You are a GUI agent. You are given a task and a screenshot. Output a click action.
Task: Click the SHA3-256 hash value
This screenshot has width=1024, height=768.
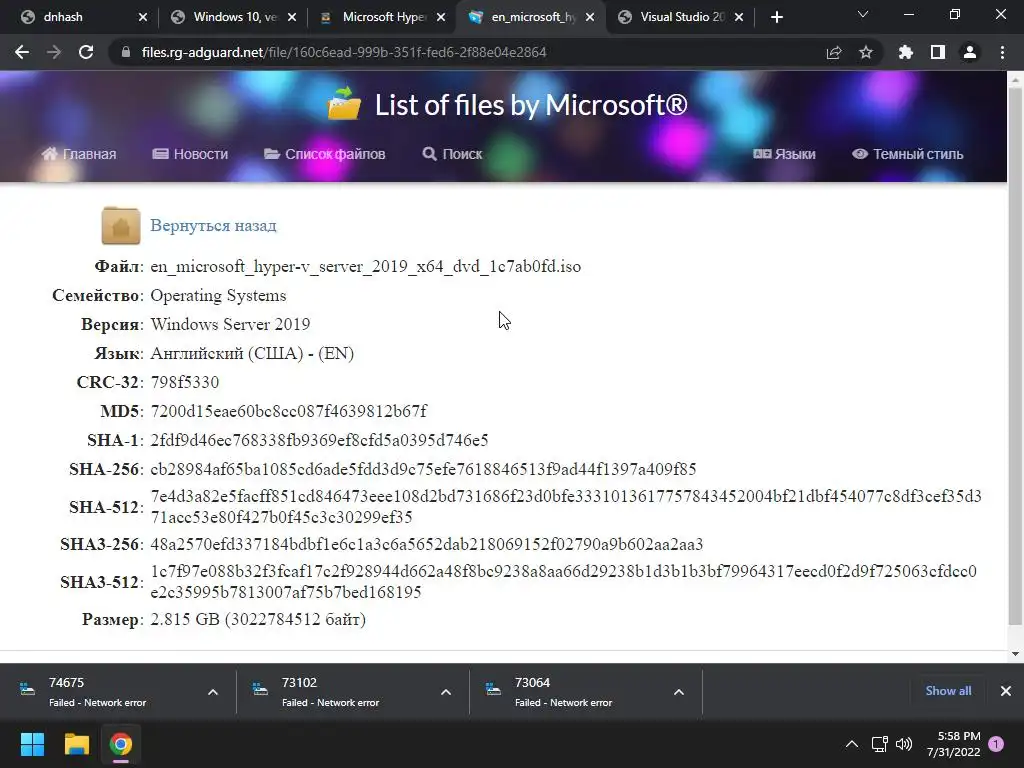pyautogui.click(x=426, y=544)
